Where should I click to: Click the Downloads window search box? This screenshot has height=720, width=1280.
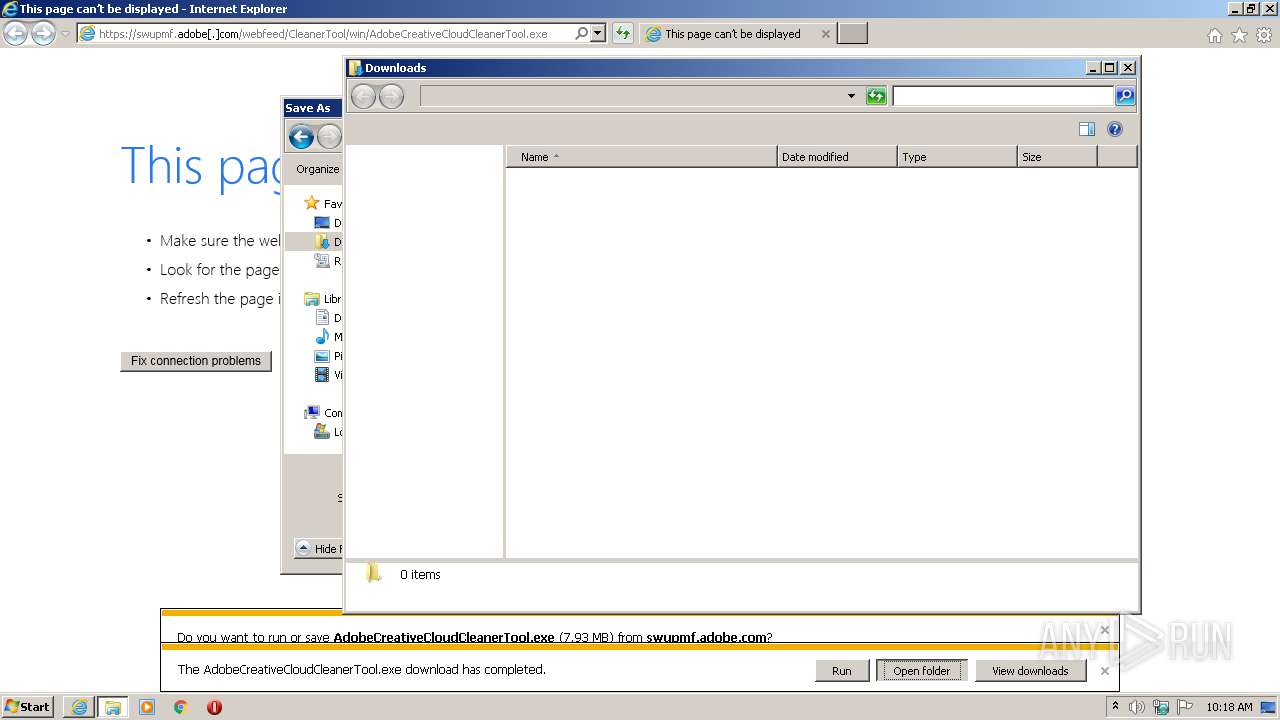[1003, 96]
